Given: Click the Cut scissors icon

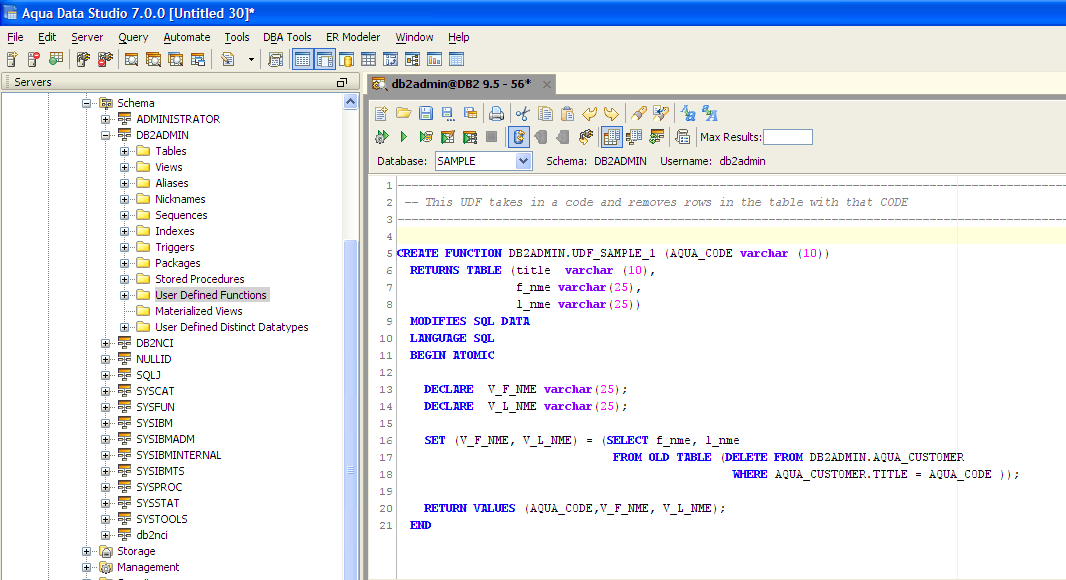Looking at the screenshot, I should point(521,113).
